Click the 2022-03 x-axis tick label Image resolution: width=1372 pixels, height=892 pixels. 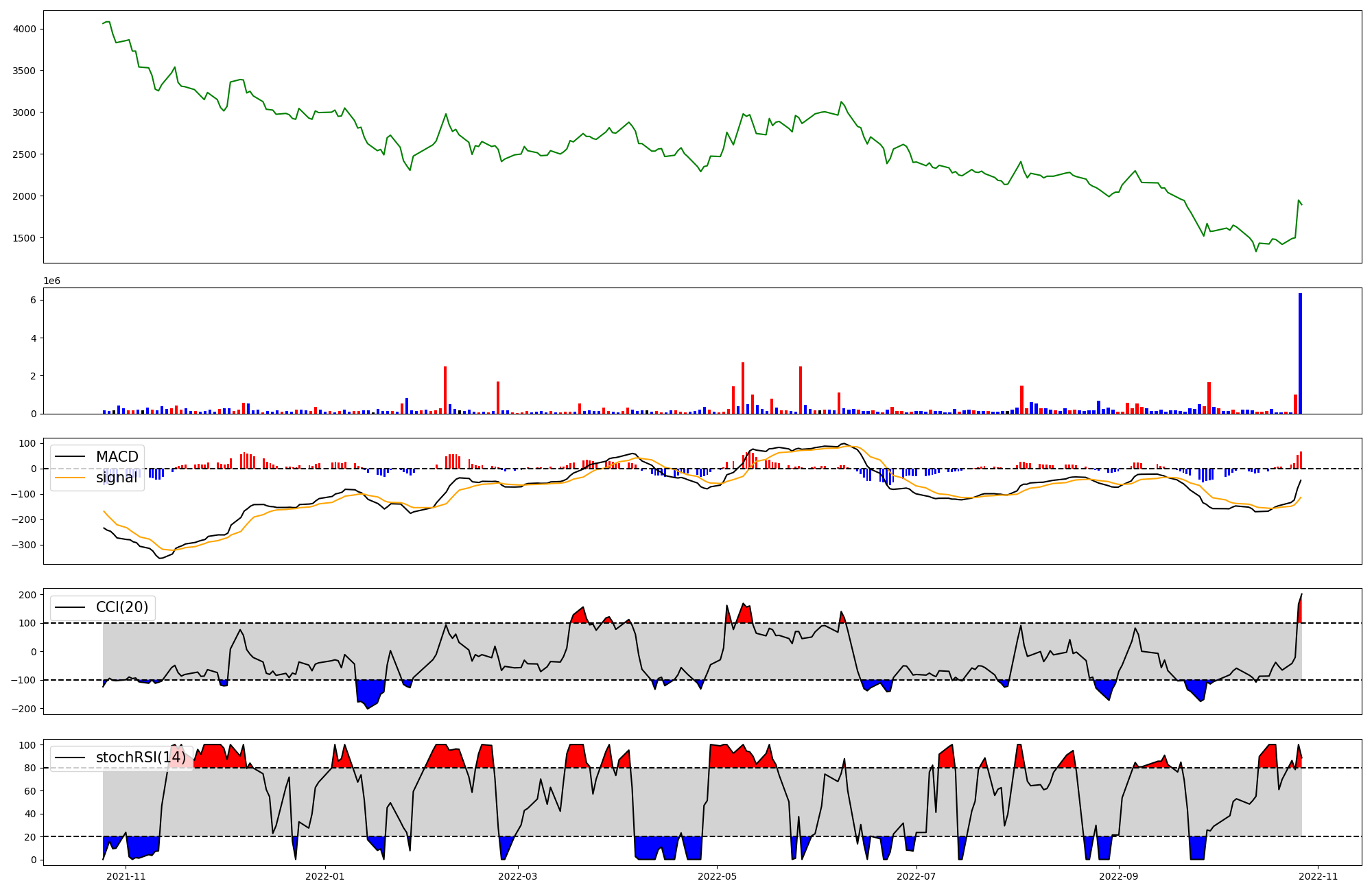[x=518, y=876]
